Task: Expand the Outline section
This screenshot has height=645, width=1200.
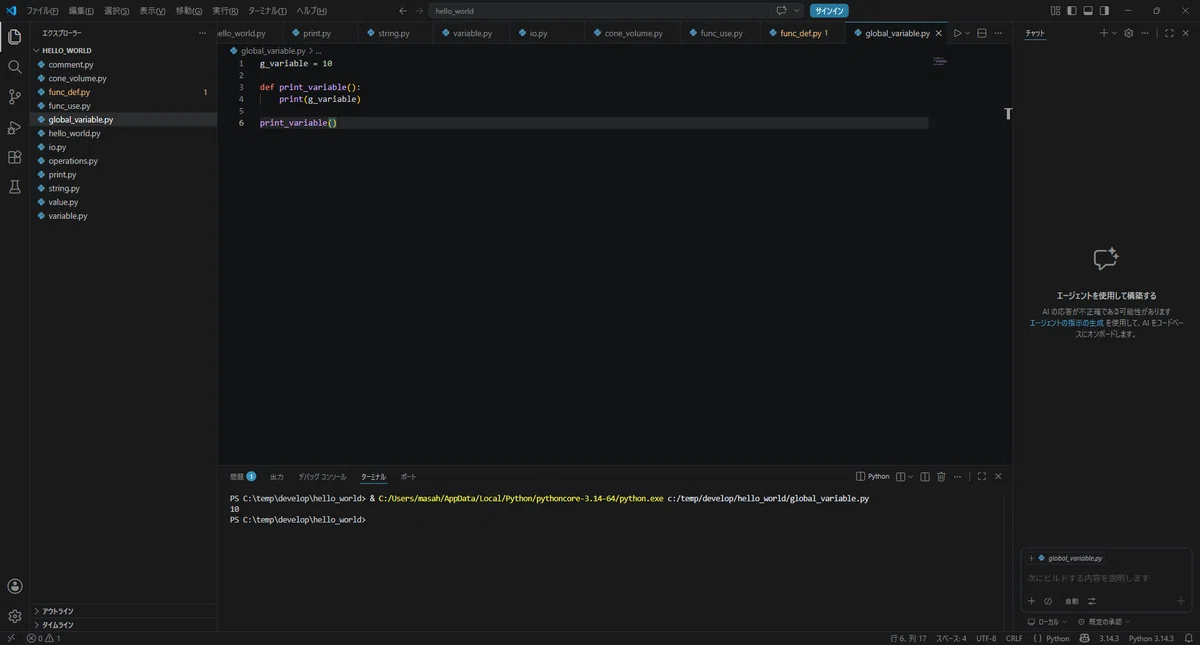Action: [124, 611]
